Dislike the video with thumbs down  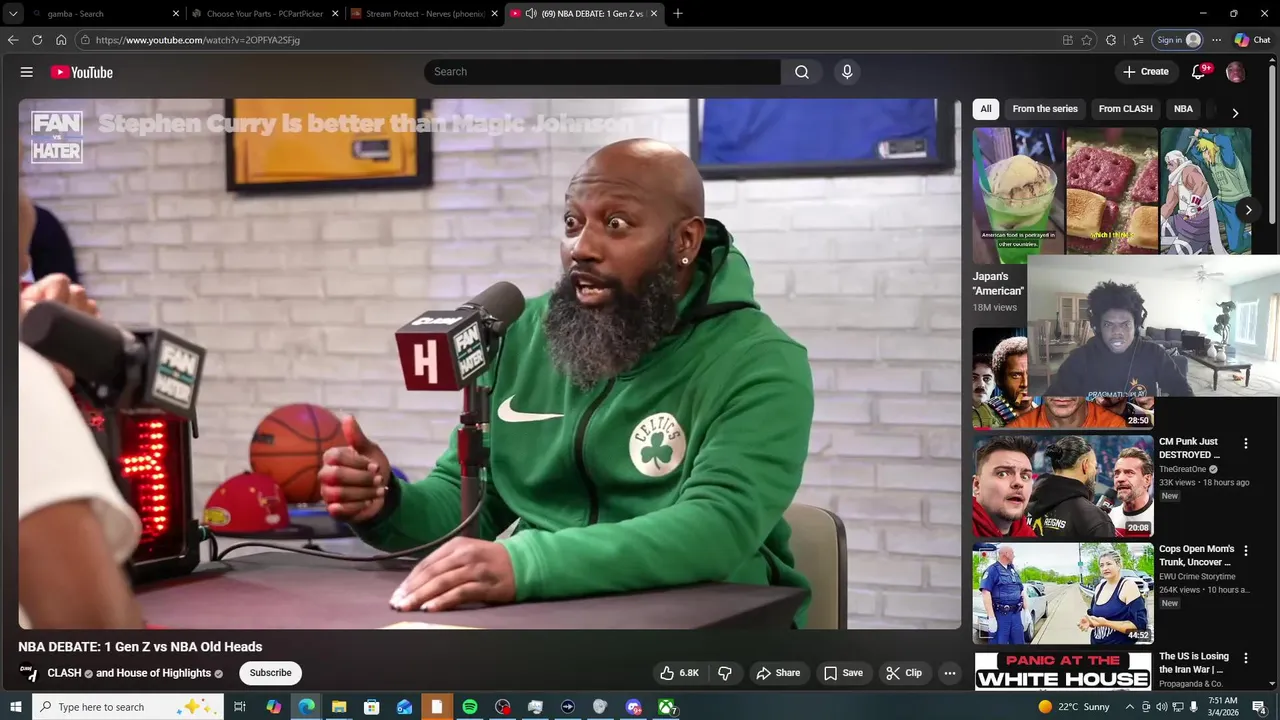click(725, 673)
